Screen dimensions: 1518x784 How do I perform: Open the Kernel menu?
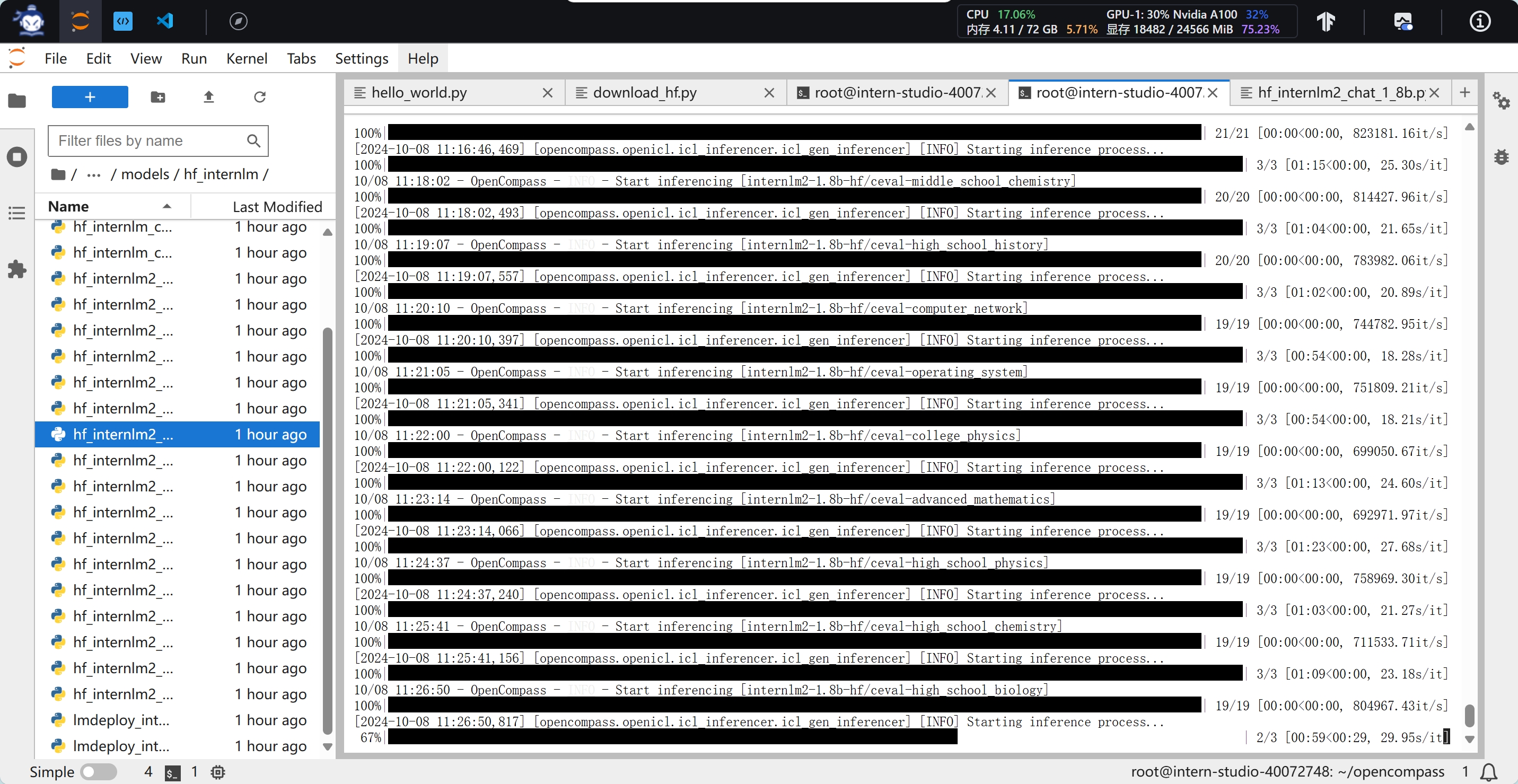[247, 58]
